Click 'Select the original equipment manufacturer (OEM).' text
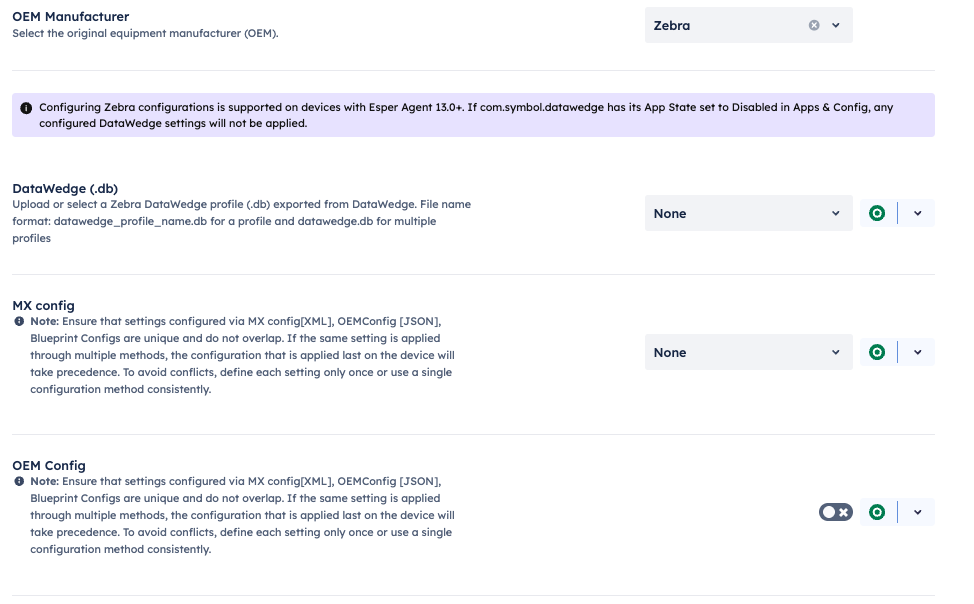The height and width of the screenshot is (604, 974). point(145,34)
